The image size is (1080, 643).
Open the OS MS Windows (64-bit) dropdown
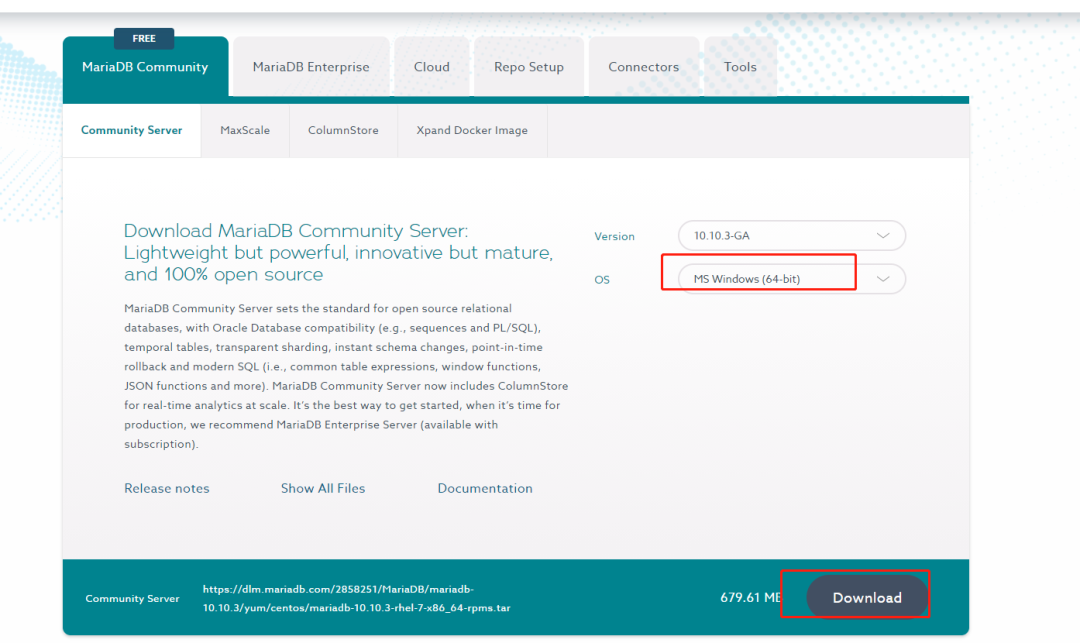click(x=791, y=279)
